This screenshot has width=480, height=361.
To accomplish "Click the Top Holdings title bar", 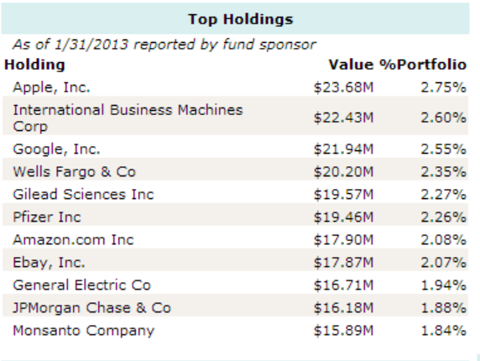I will click(x=235, y=19).
